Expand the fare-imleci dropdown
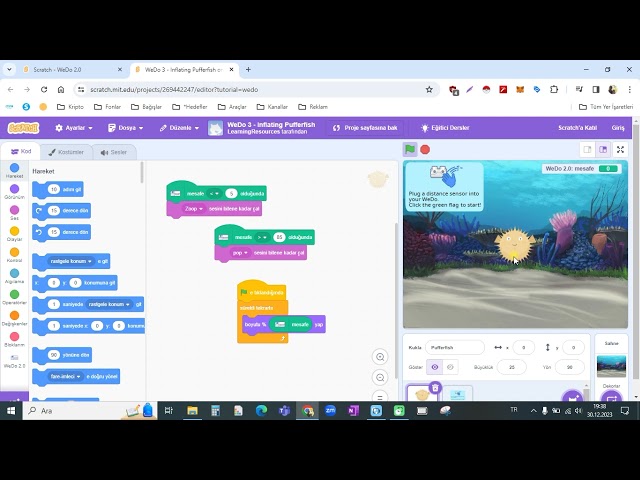Viewport: 640px width, 480px height. [x=65, y=376]
